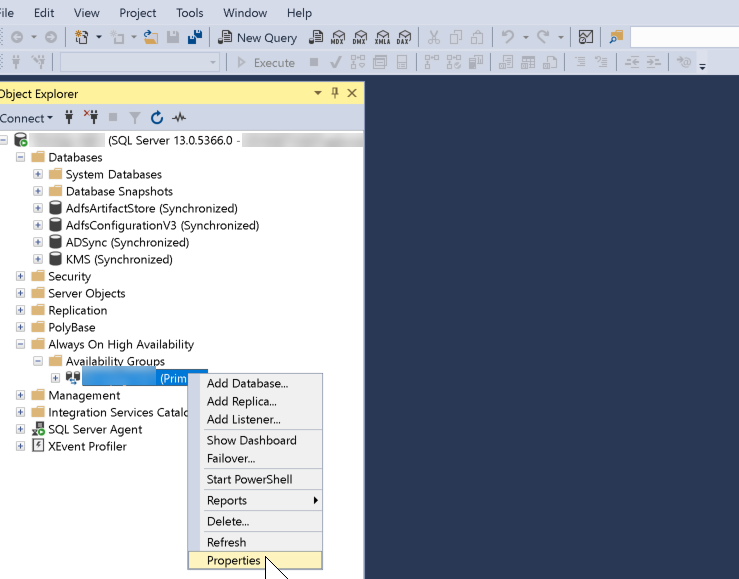
Task: Open the Tools menu
Action: coord(189,13)
